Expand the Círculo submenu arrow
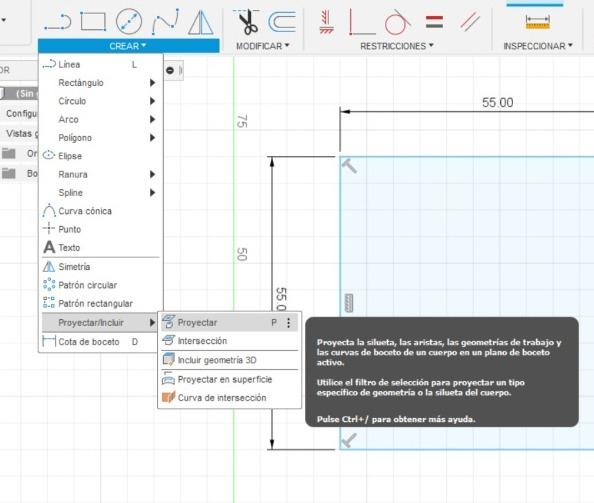Screen dimensions: 594x503 pos(152,101)
